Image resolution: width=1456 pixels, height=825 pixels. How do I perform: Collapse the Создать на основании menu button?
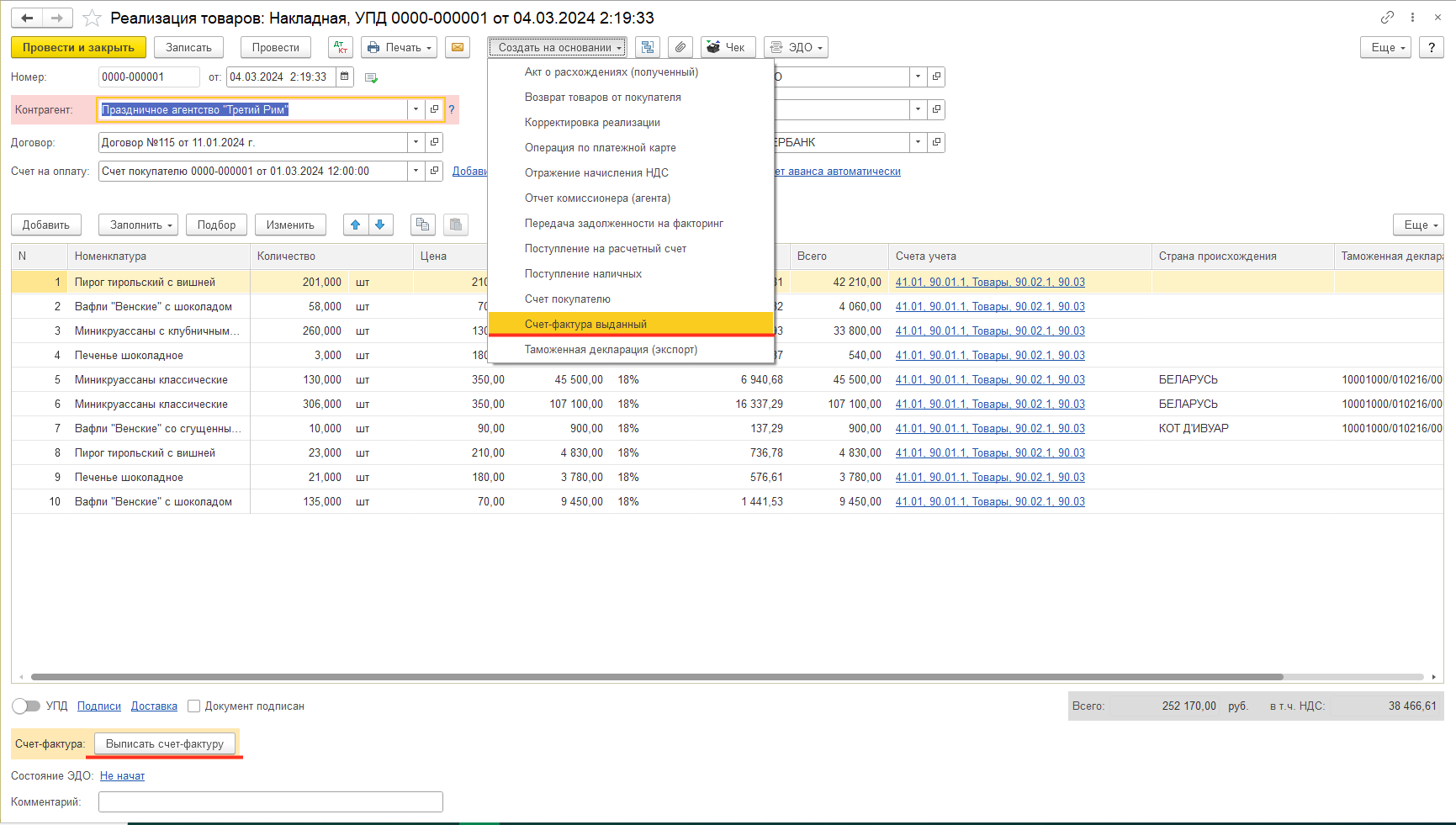tap(558, 47)
